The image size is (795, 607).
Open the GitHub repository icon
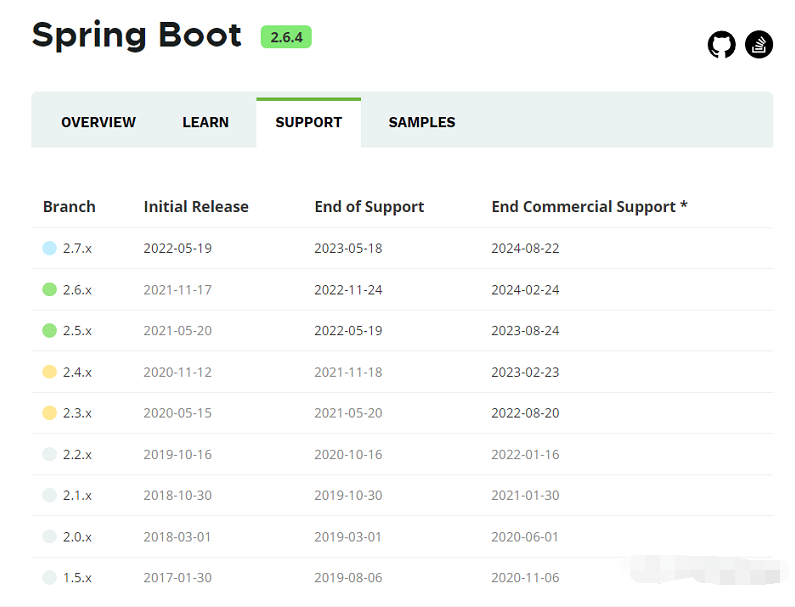721,45
